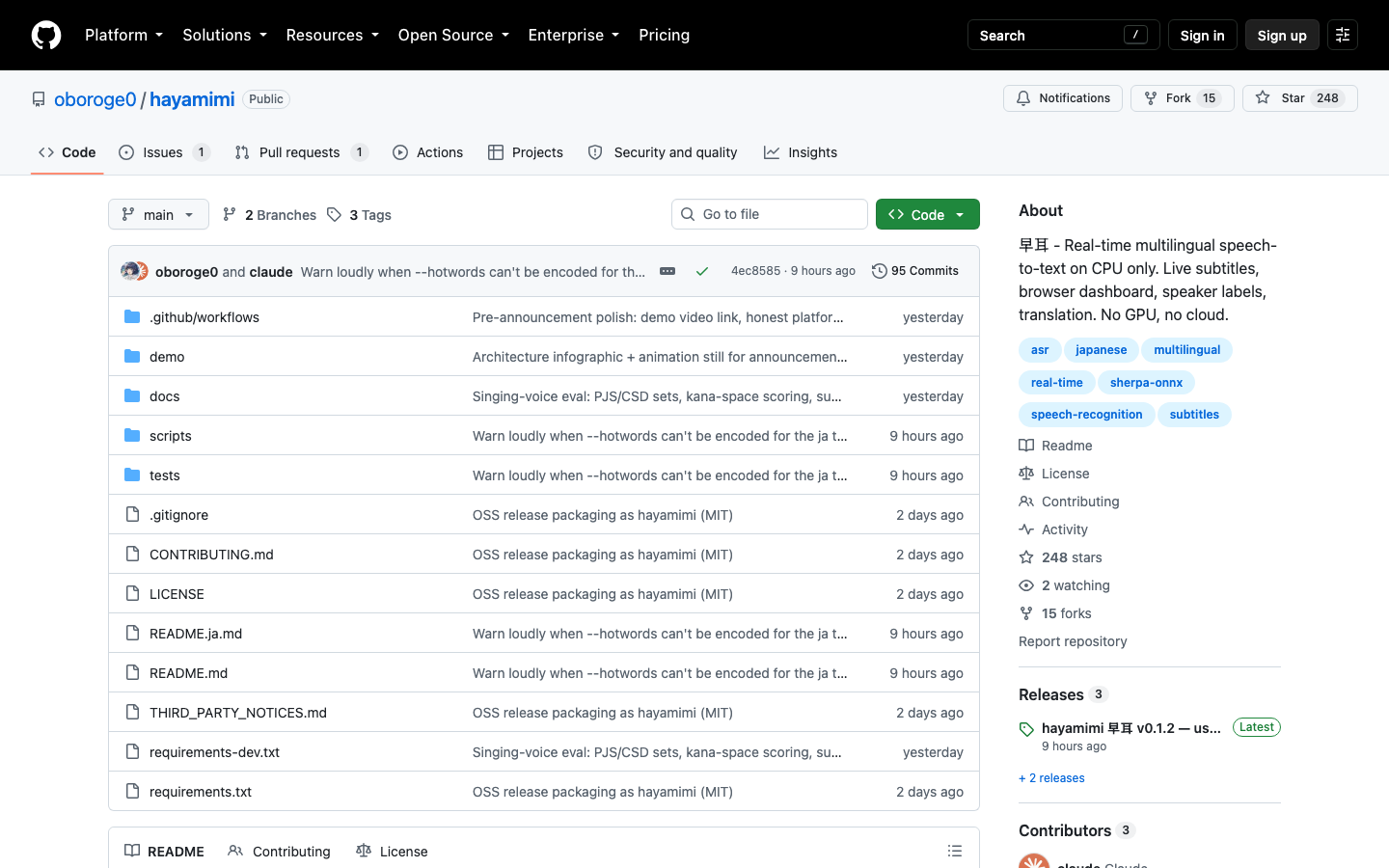Image resolution: width=1389 pixels, height=868 pixels.
Task: Click the release tag icon beside hayamimi v0.1.2
Action: click(1026, 729)
